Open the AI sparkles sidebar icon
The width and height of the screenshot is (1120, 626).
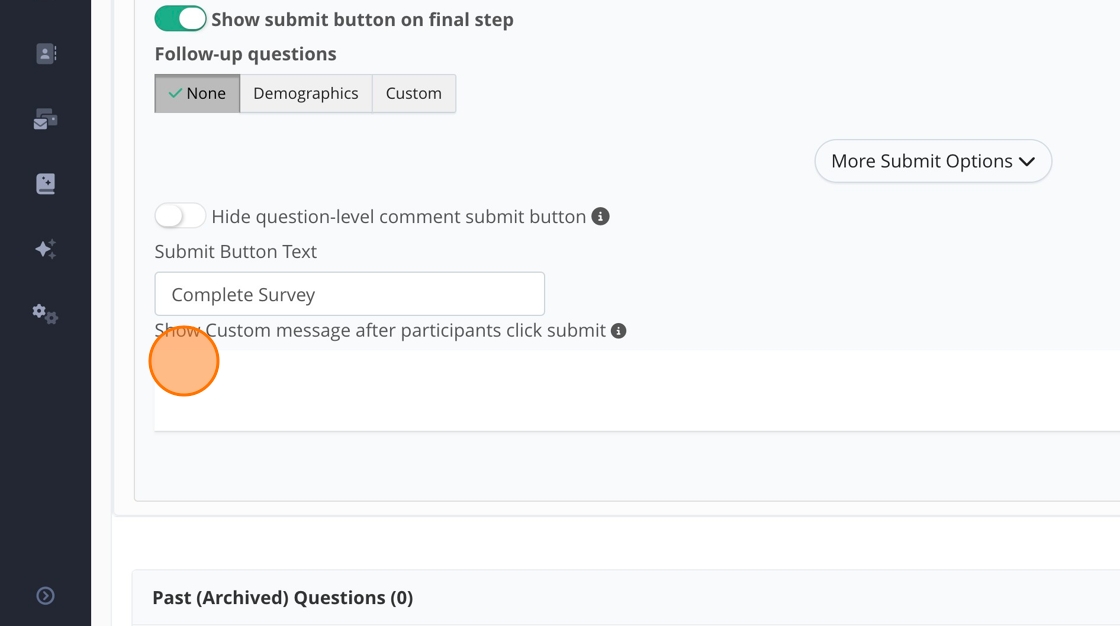coord(46,249)
